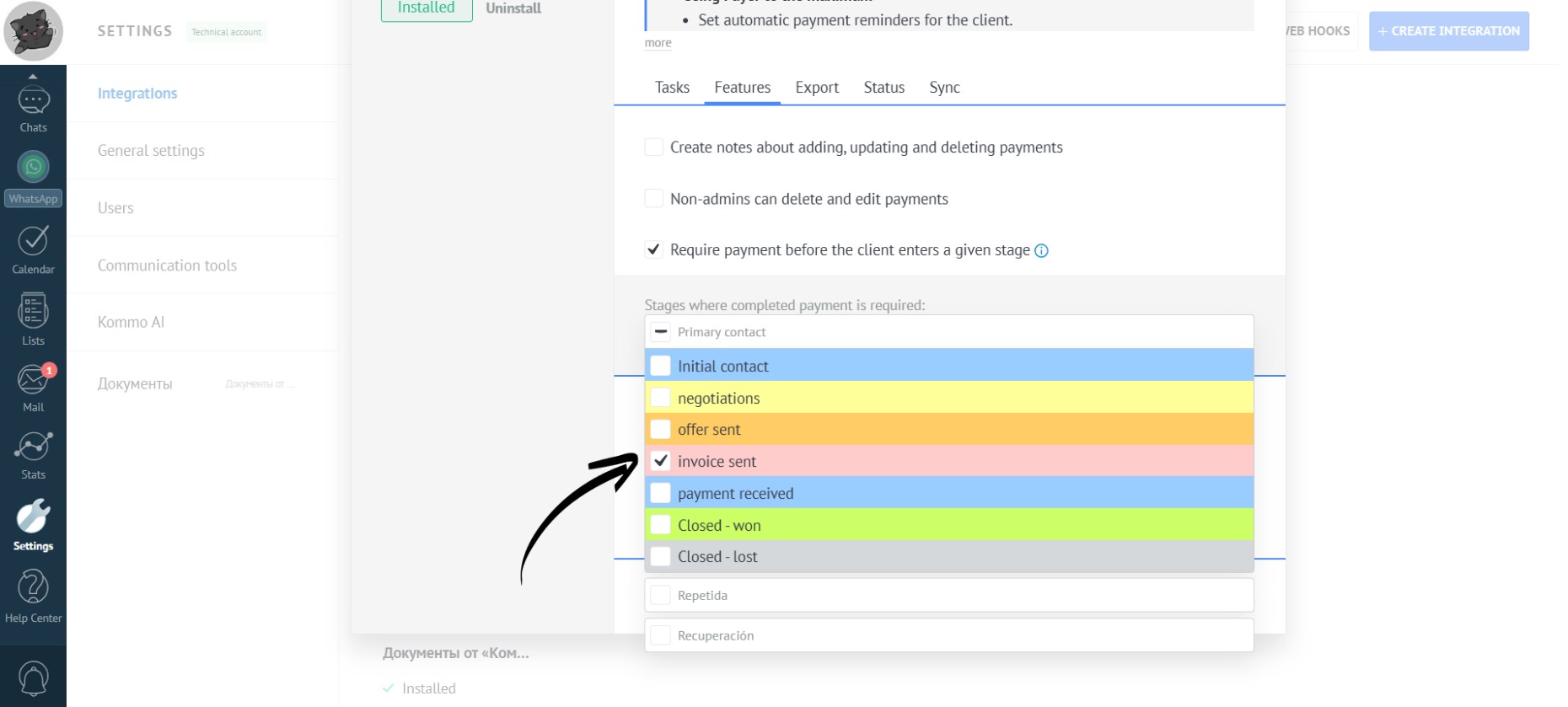
Task: Check Non-admins can delete and edit payments
Action: click(653, 199)
